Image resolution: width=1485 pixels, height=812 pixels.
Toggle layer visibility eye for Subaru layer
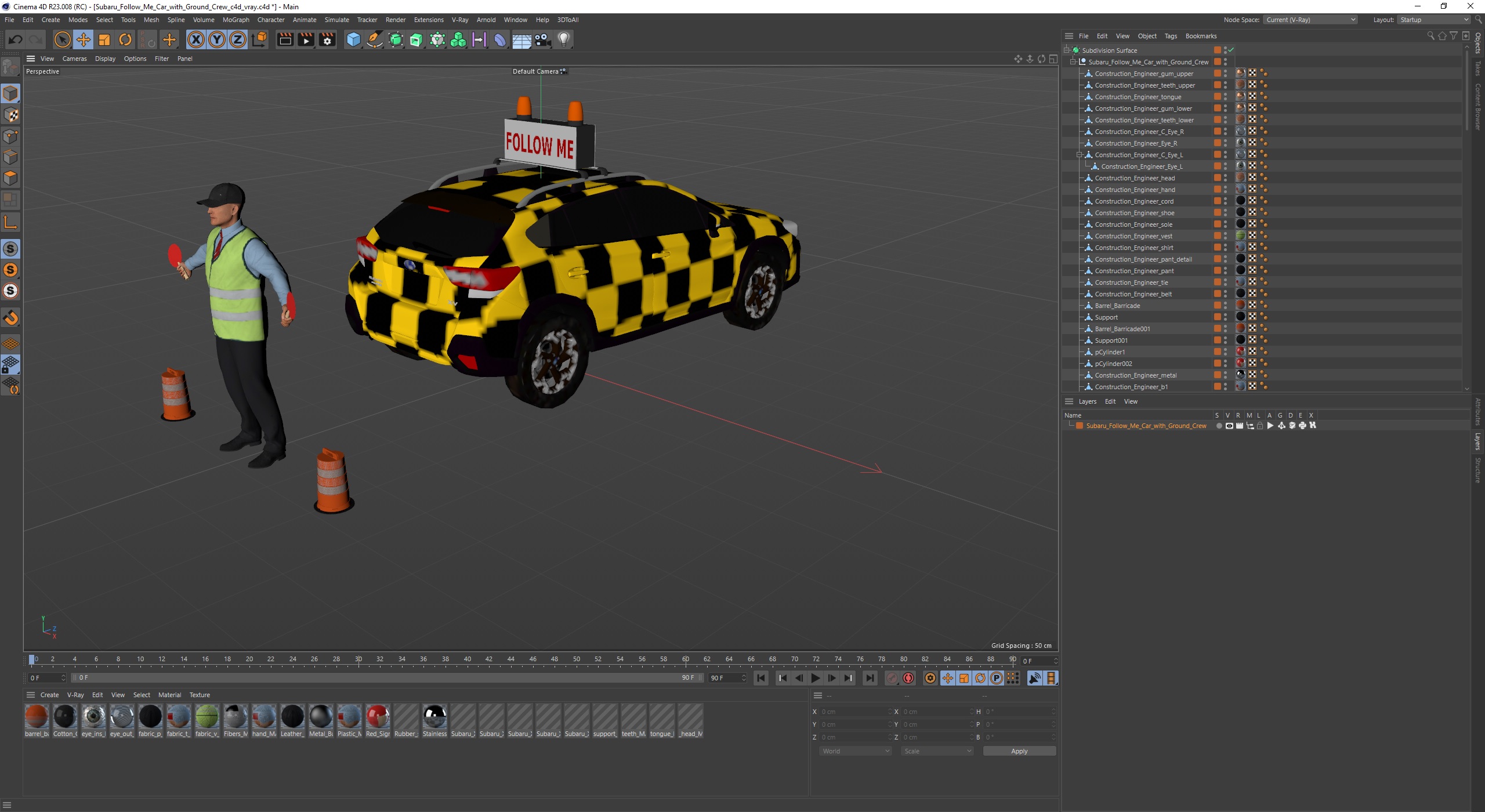coord(1229,426)
